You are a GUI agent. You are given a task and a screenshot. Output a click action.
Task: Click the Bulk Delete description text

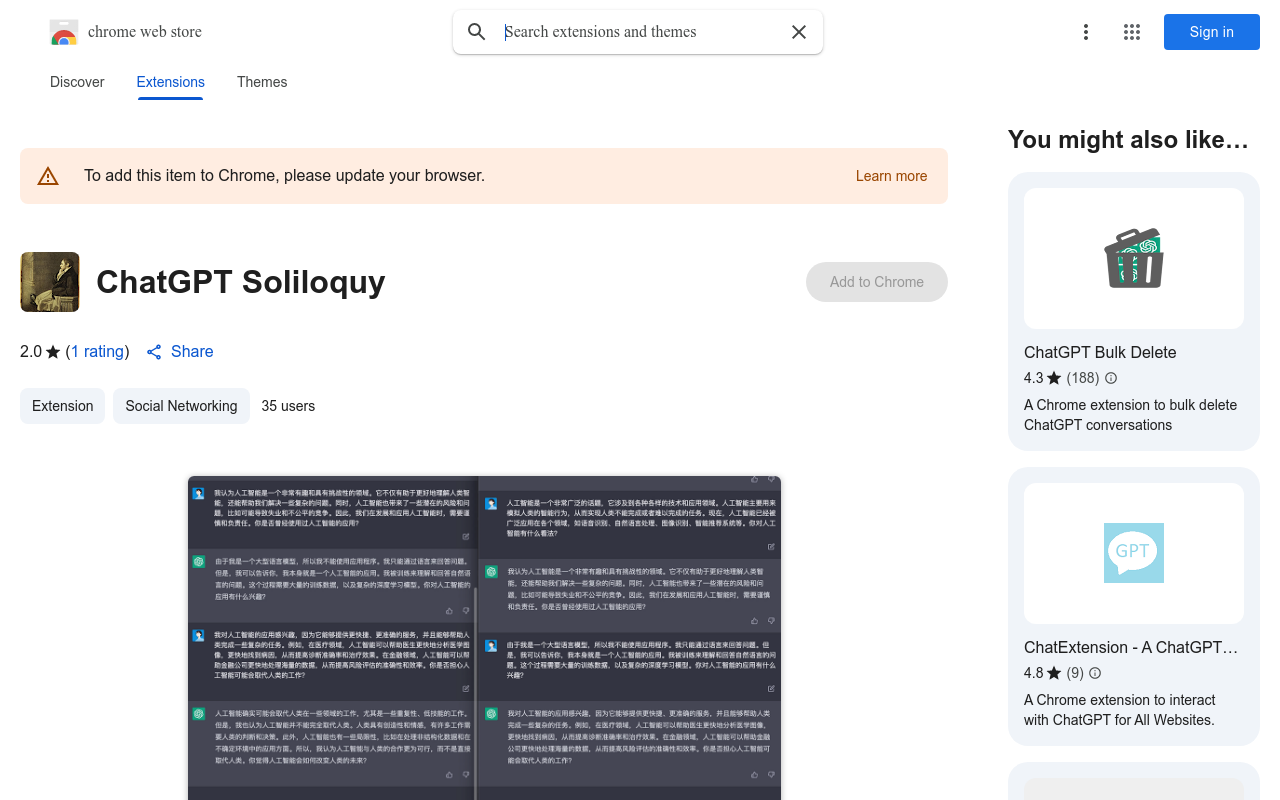click(1130, 415)
